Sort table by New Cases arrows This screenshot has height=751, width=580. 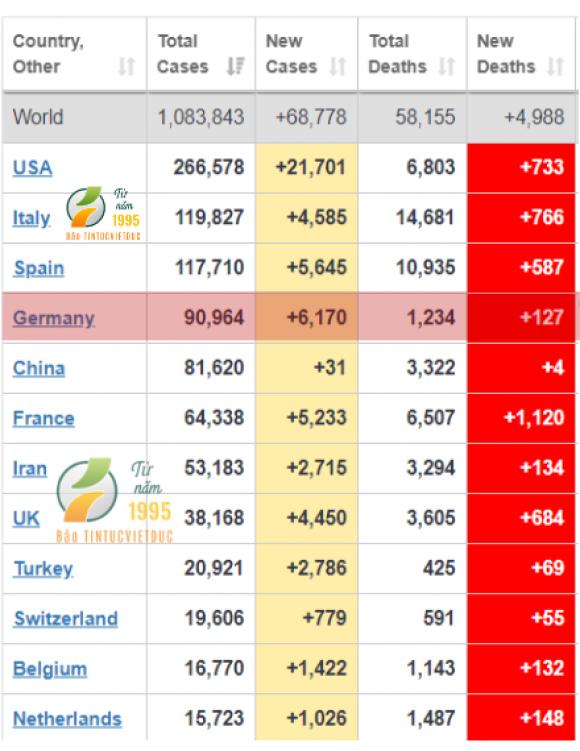(338, 67)
